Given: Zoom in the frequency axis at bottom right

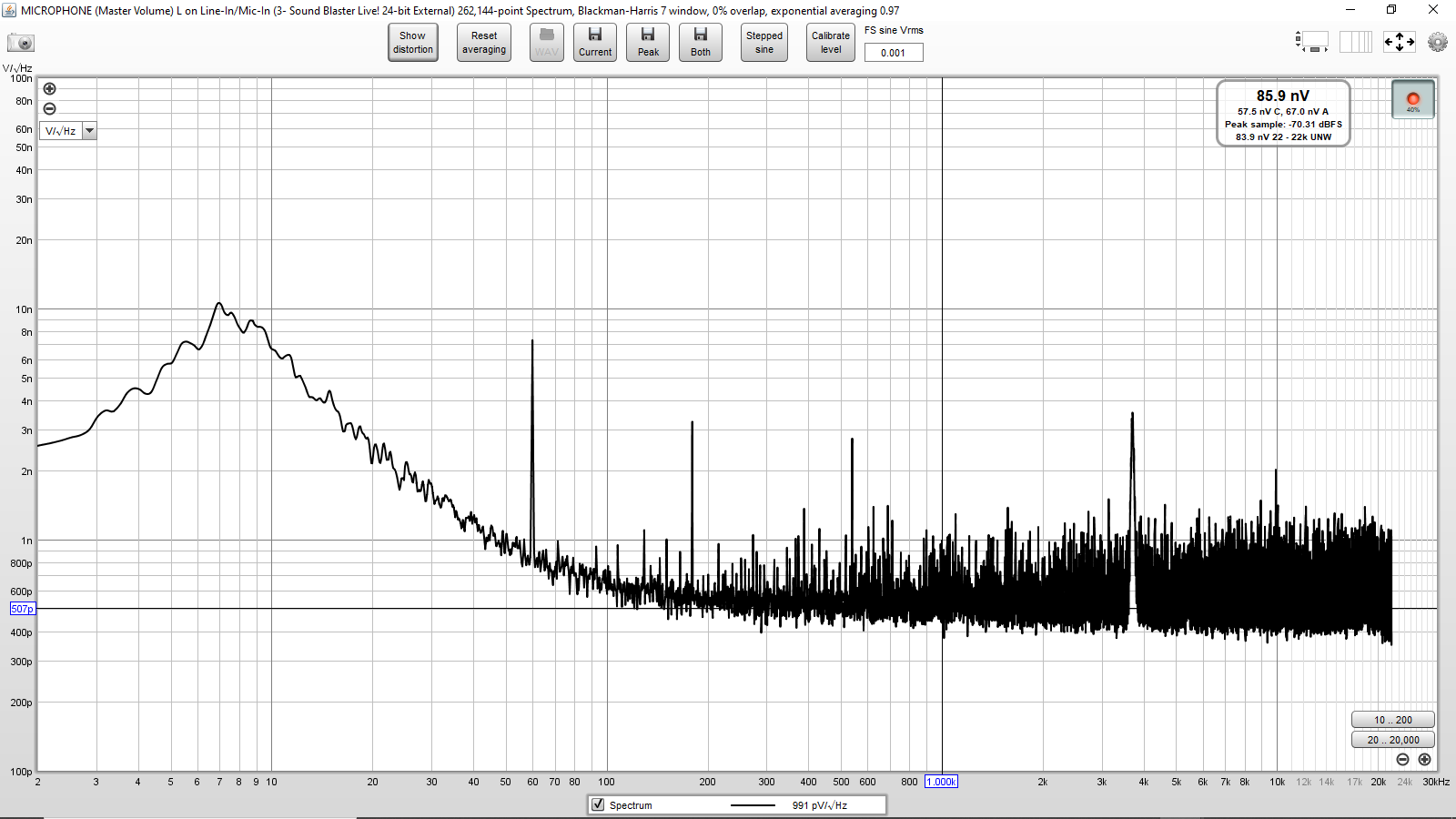Looking at the screenshot, I should point(1425,759).
